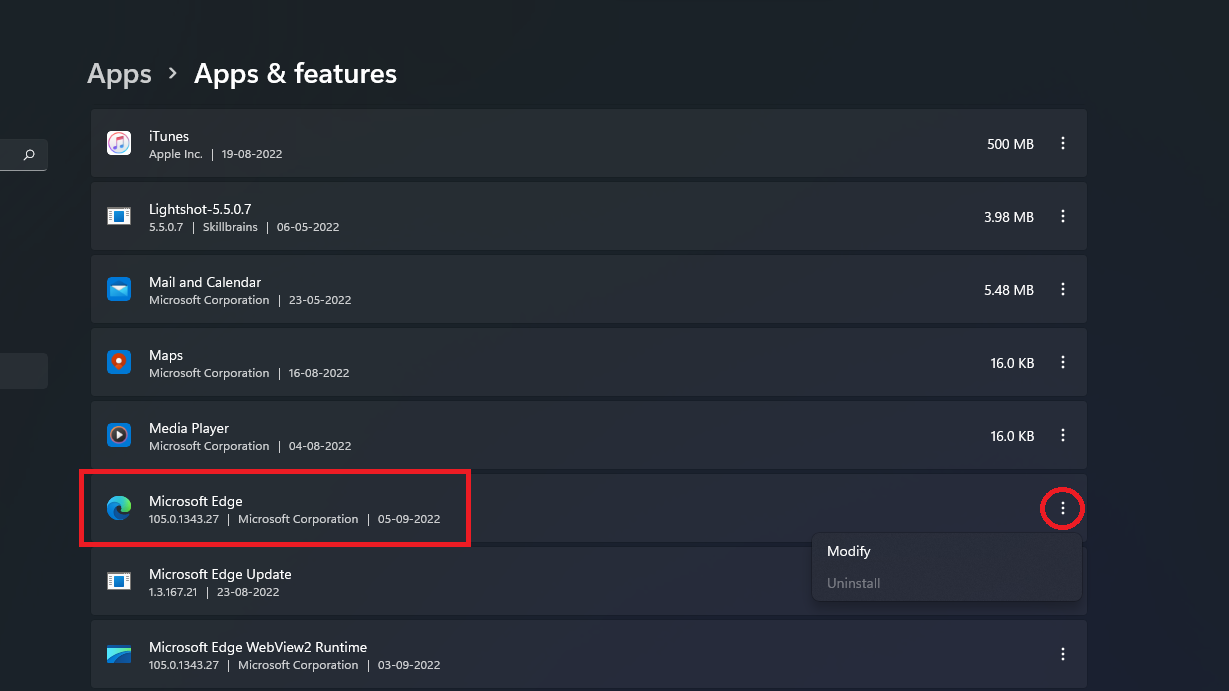Toggle the Microsoft Edge three-dot menu
The image size is (1229, 691).
pyautogui.click(x=1063, y=508)
